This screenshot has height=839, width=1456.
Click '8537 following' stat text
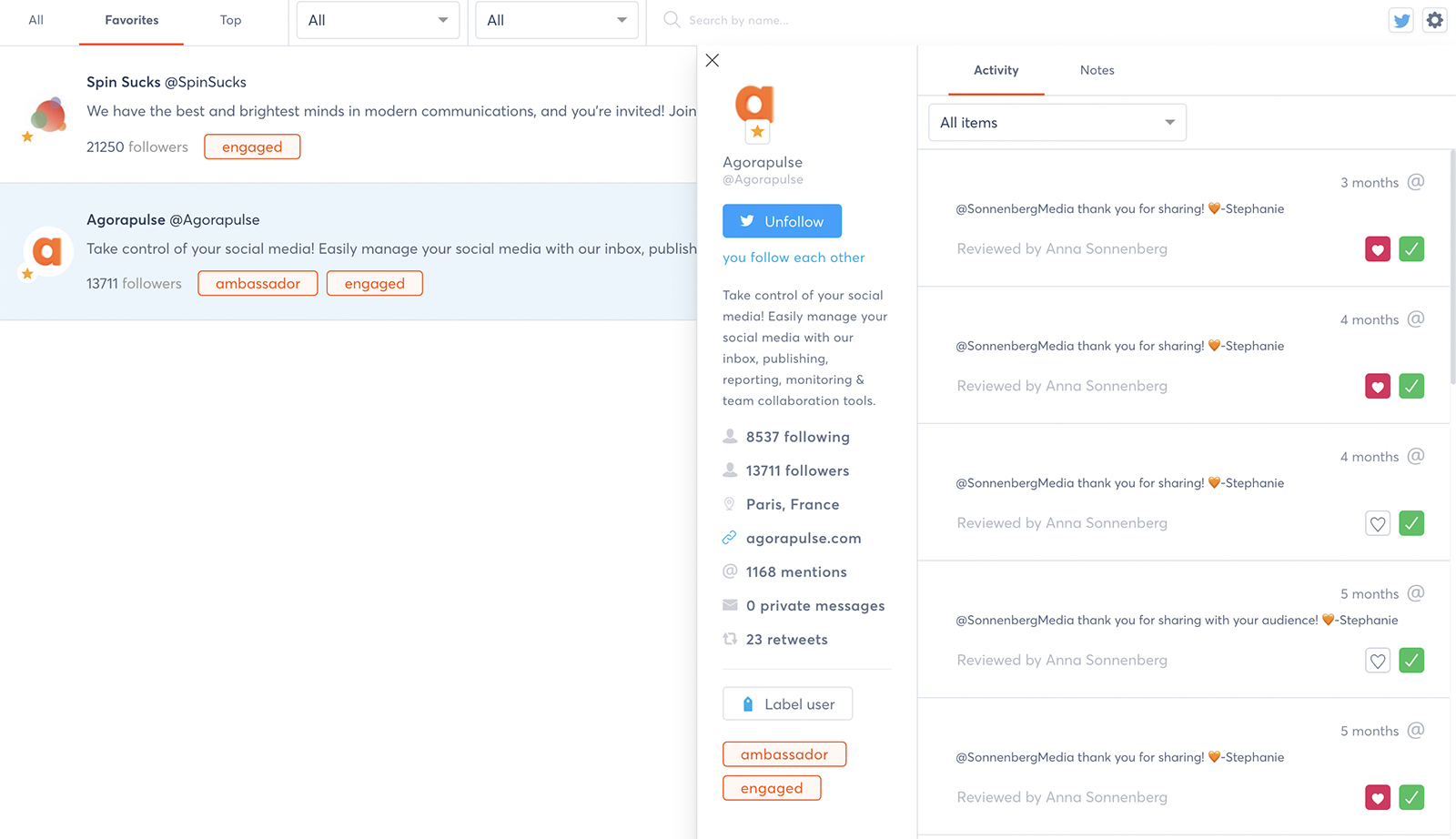pos(798,437)
